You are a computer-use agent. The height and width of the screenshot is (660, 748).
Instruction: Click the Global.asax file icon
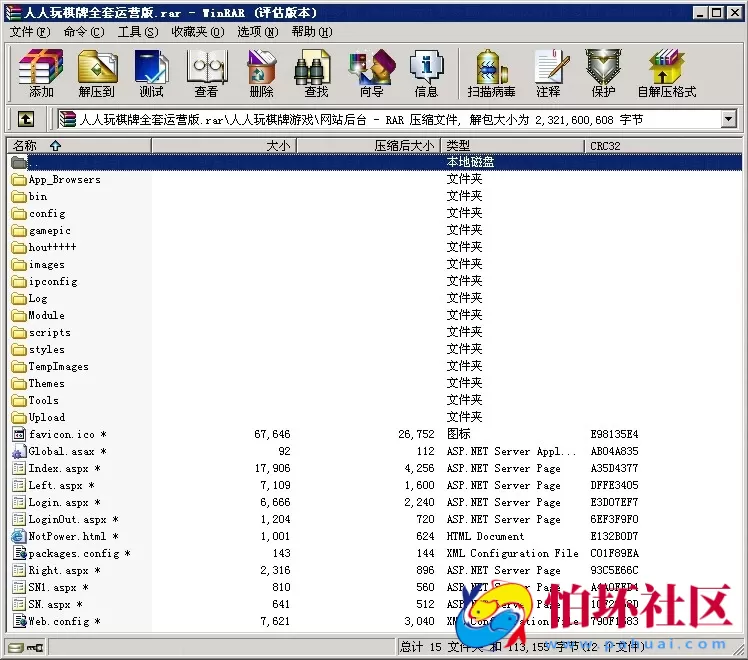point(19,451)
